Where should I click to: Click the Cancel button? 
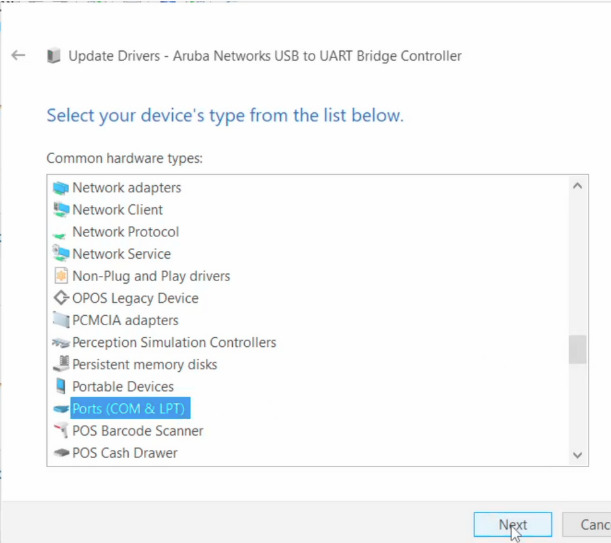click(594, 525)
